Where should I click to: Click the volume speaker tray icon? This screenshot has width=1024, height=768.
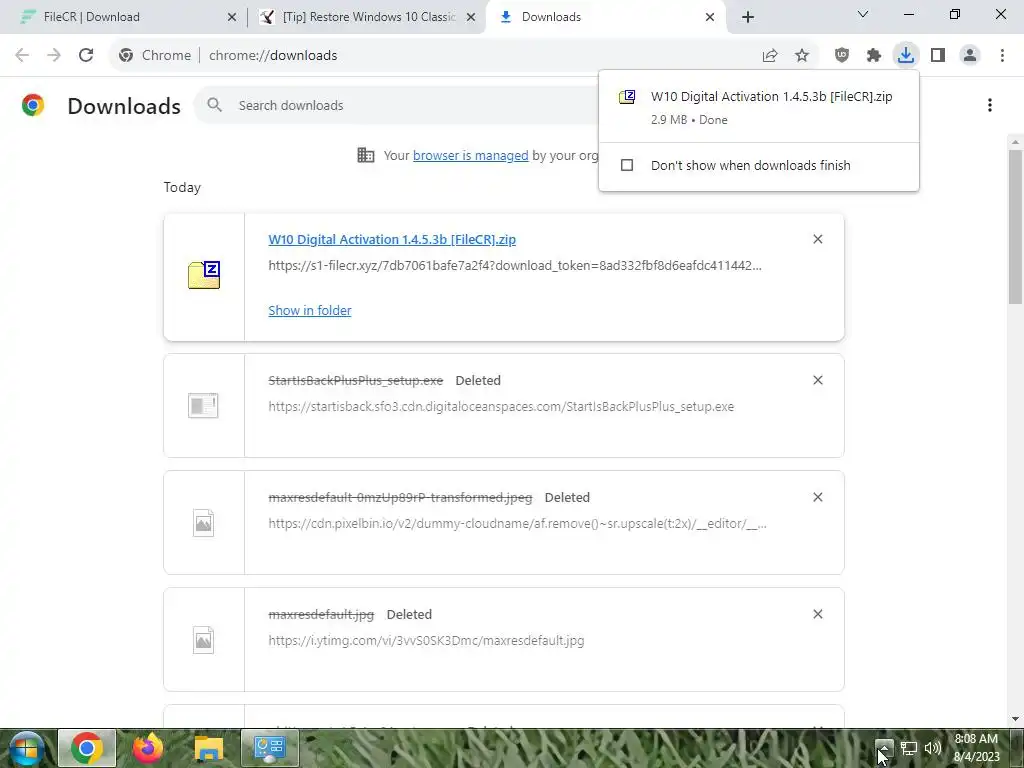(x=933, y=748)
